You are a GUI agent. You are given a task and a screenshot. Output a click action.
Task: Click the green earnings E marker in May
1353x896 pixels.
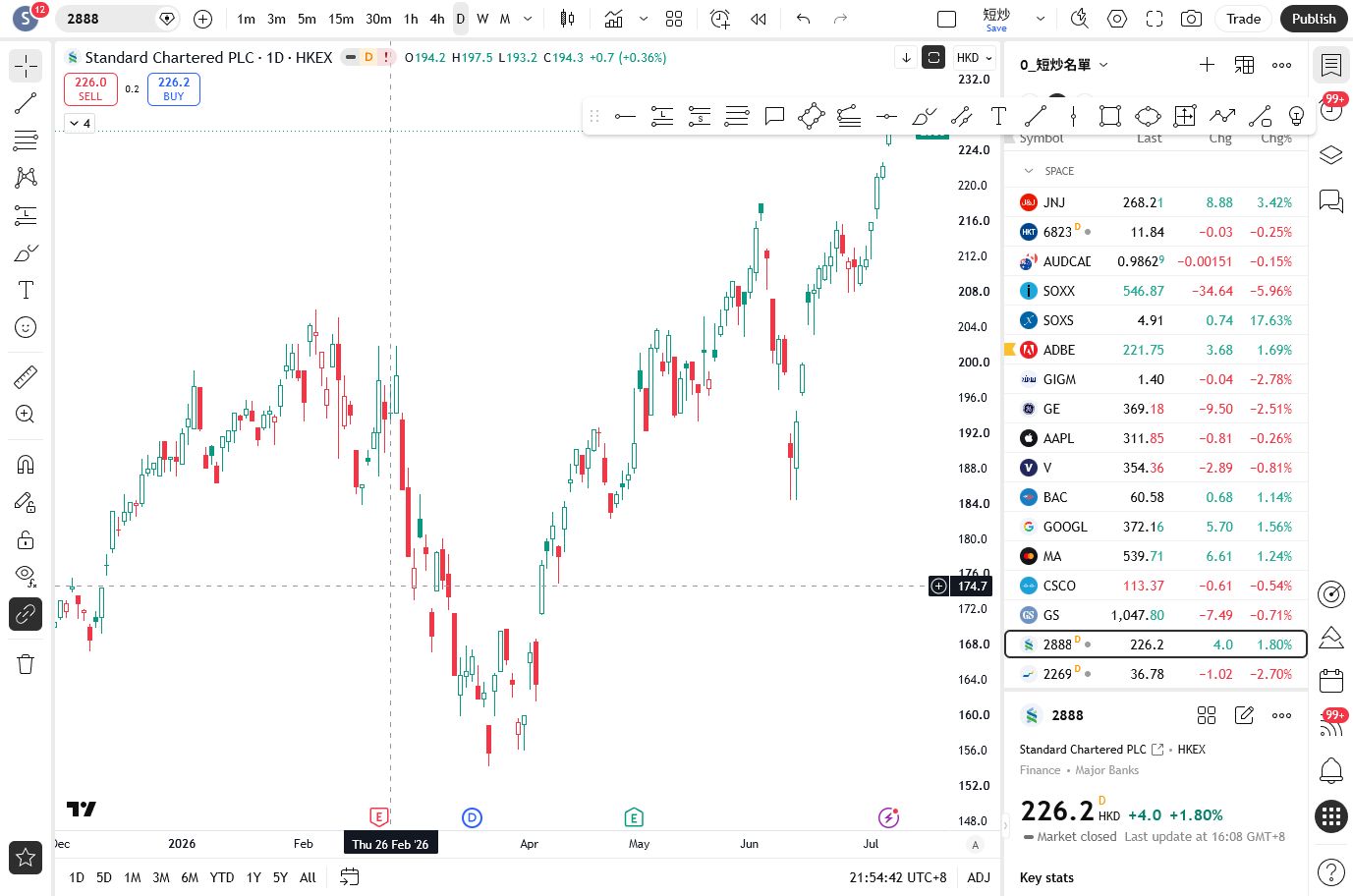coord(634,817)
